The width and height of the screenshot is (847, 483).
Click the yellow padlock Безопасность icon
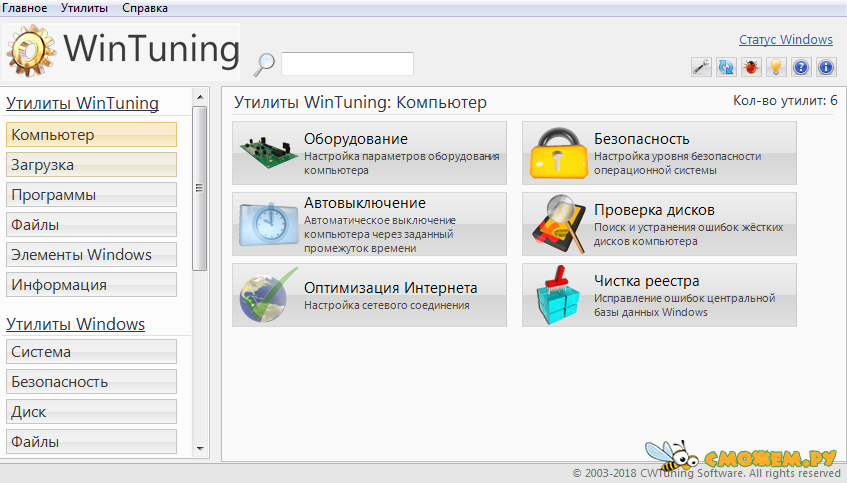[558, 153]
